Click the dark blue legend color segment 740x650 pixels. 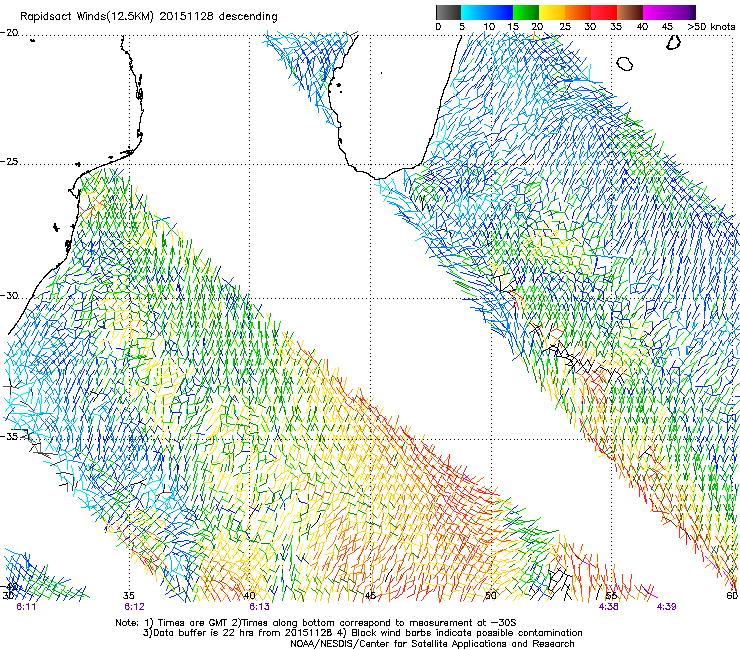[x=500, y=12]
